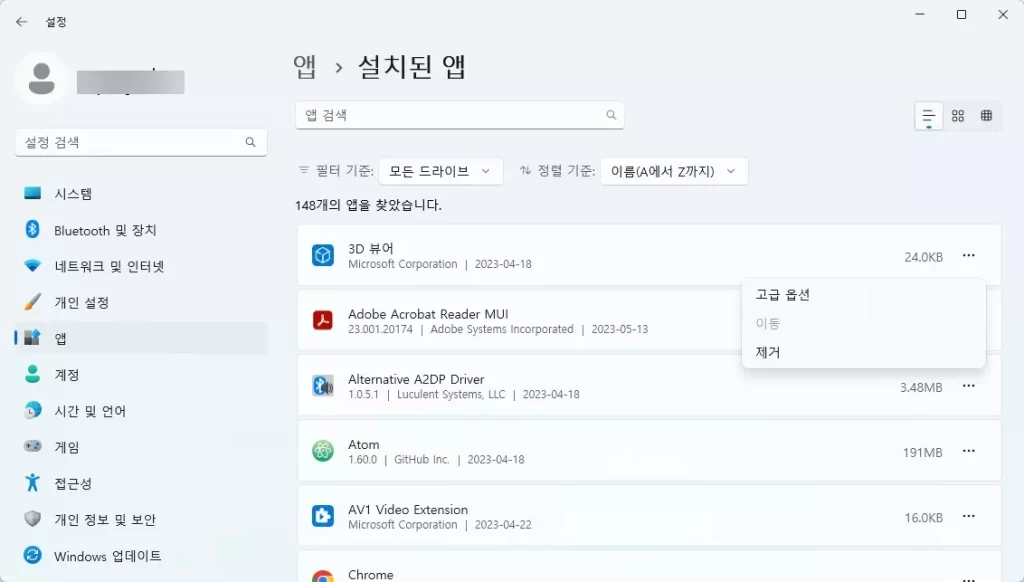Click 앱 in the breadcrumb

click(304, 67)
